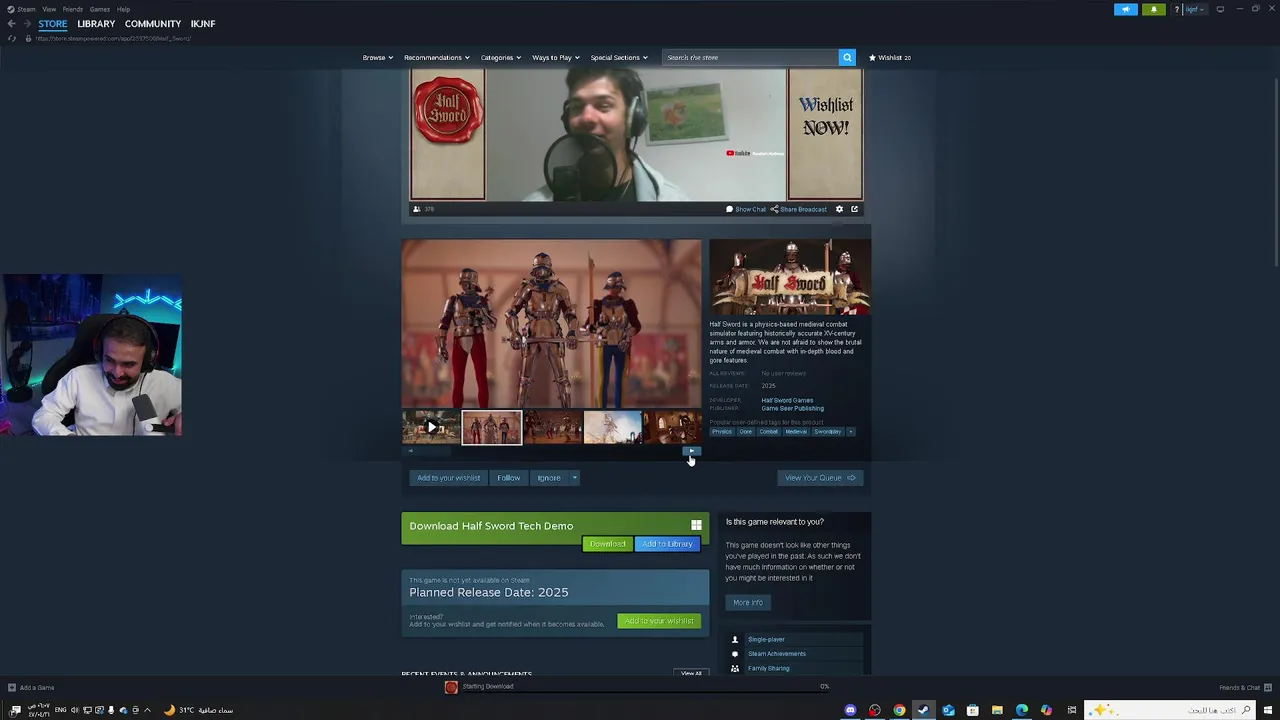
Task: Go back with the Steam back arrow
Action: coord(11,23)
